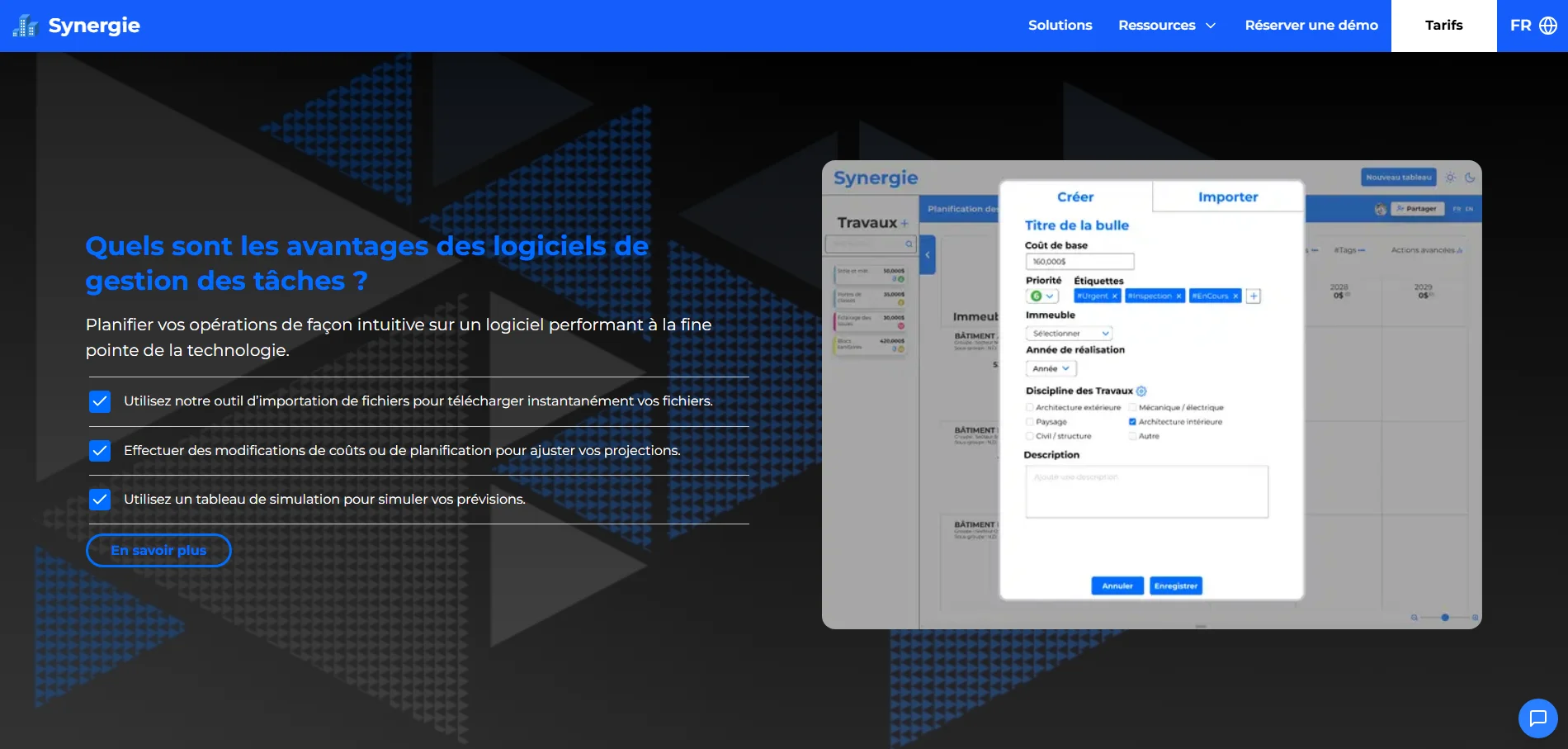Screen dimensions: 1568x749
Task: Click the zoom-out magnifier in preview
Action: (1415, 618)
